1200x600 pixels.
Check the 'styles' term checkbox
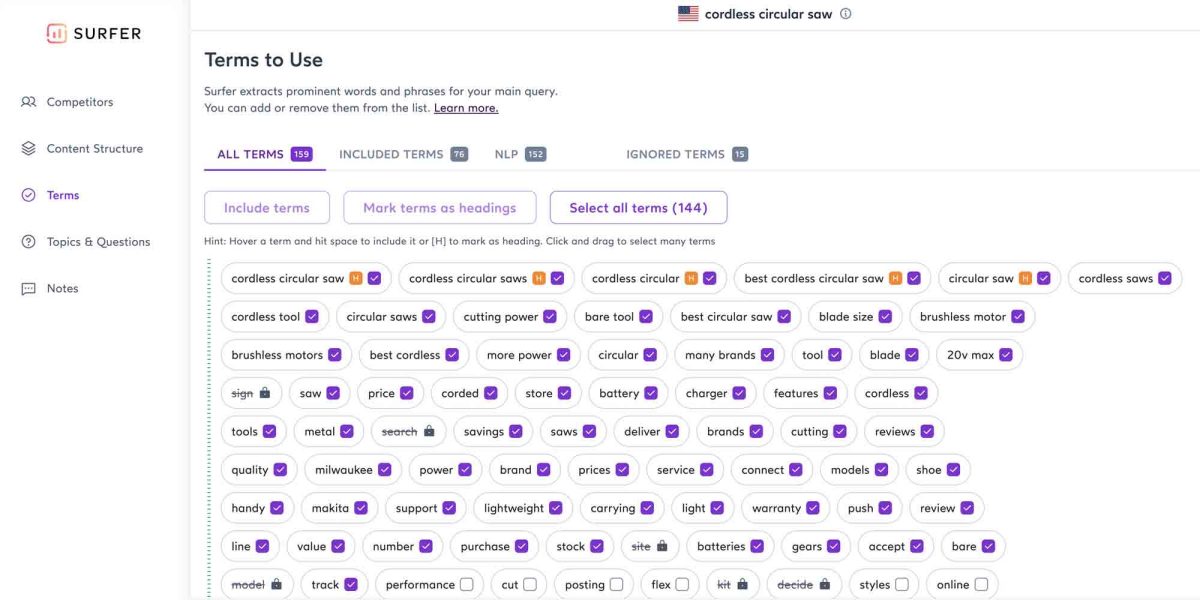pos(902,584)
